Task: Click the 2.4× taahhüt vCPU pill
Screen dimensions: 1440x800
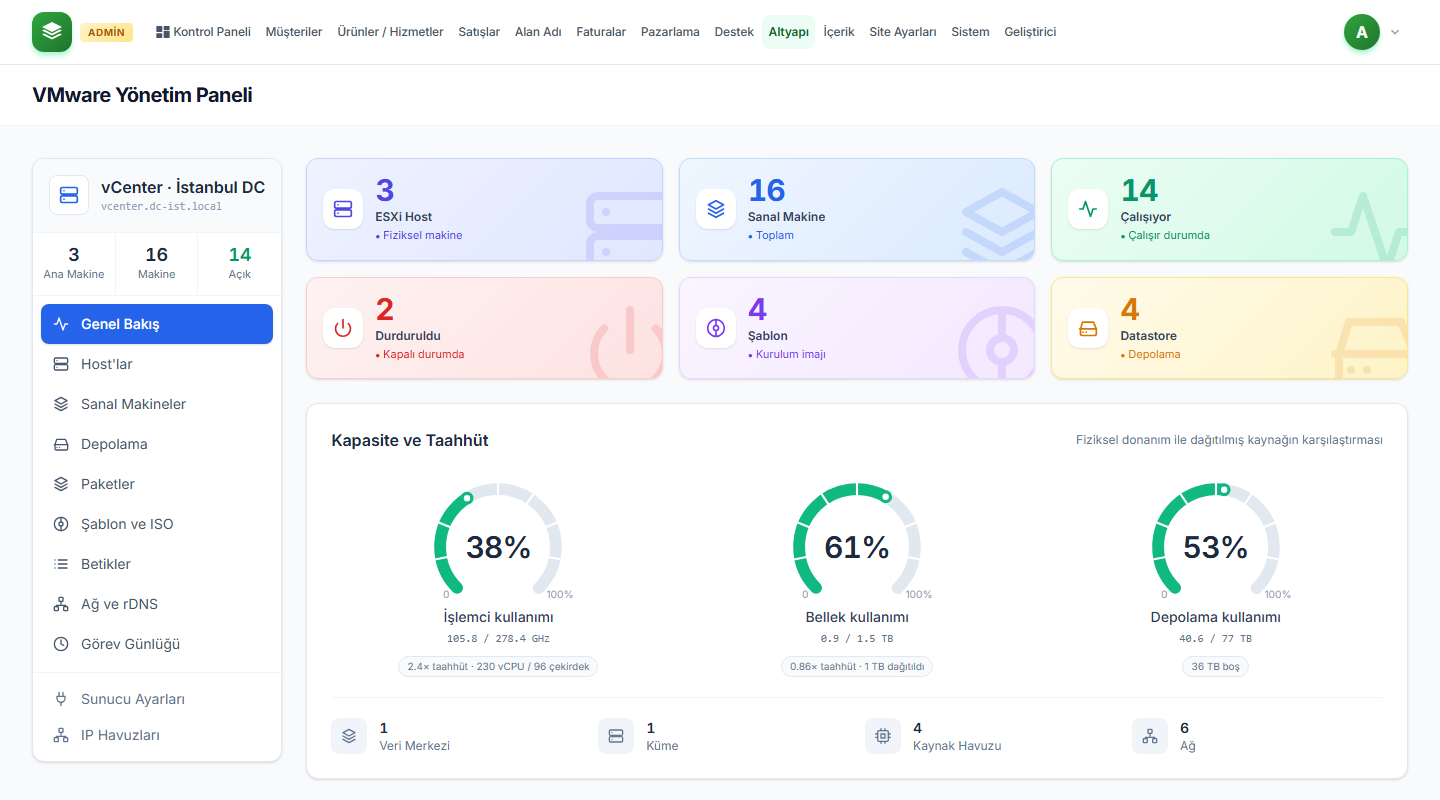Action: 498,666
